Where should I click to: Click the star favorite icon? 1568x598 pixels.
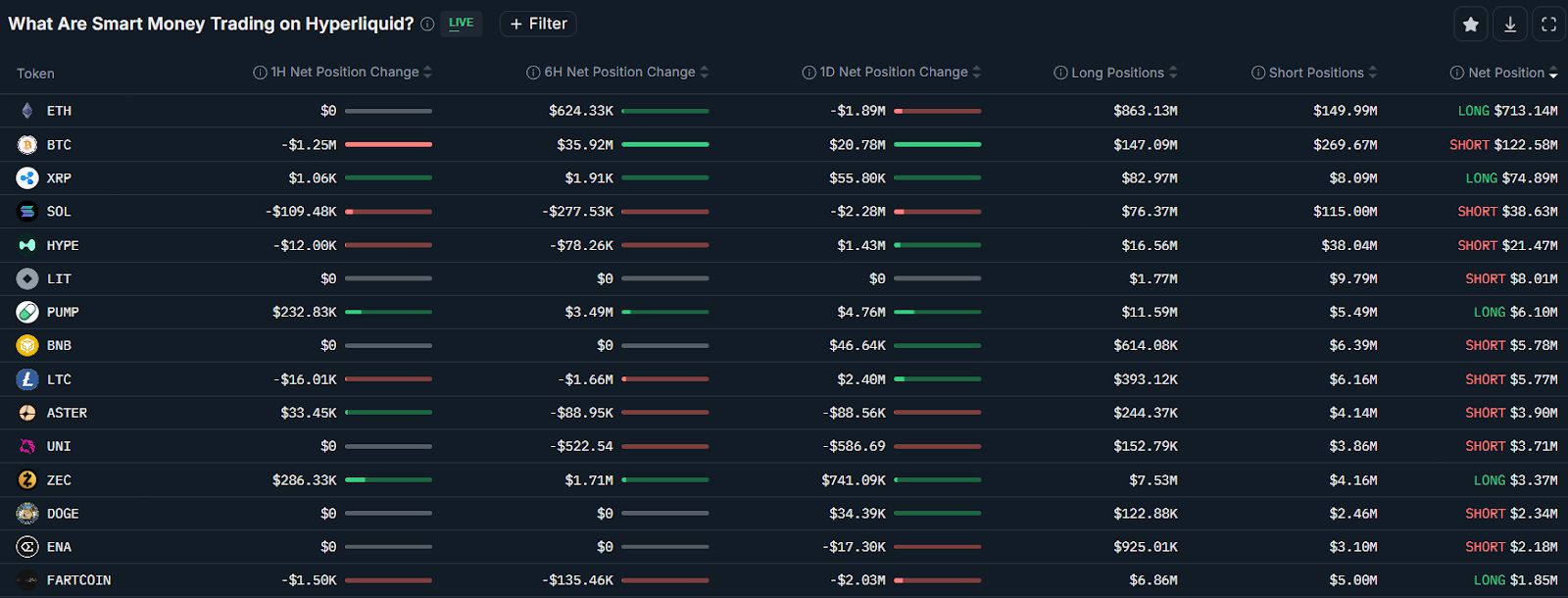point(1470,25)
